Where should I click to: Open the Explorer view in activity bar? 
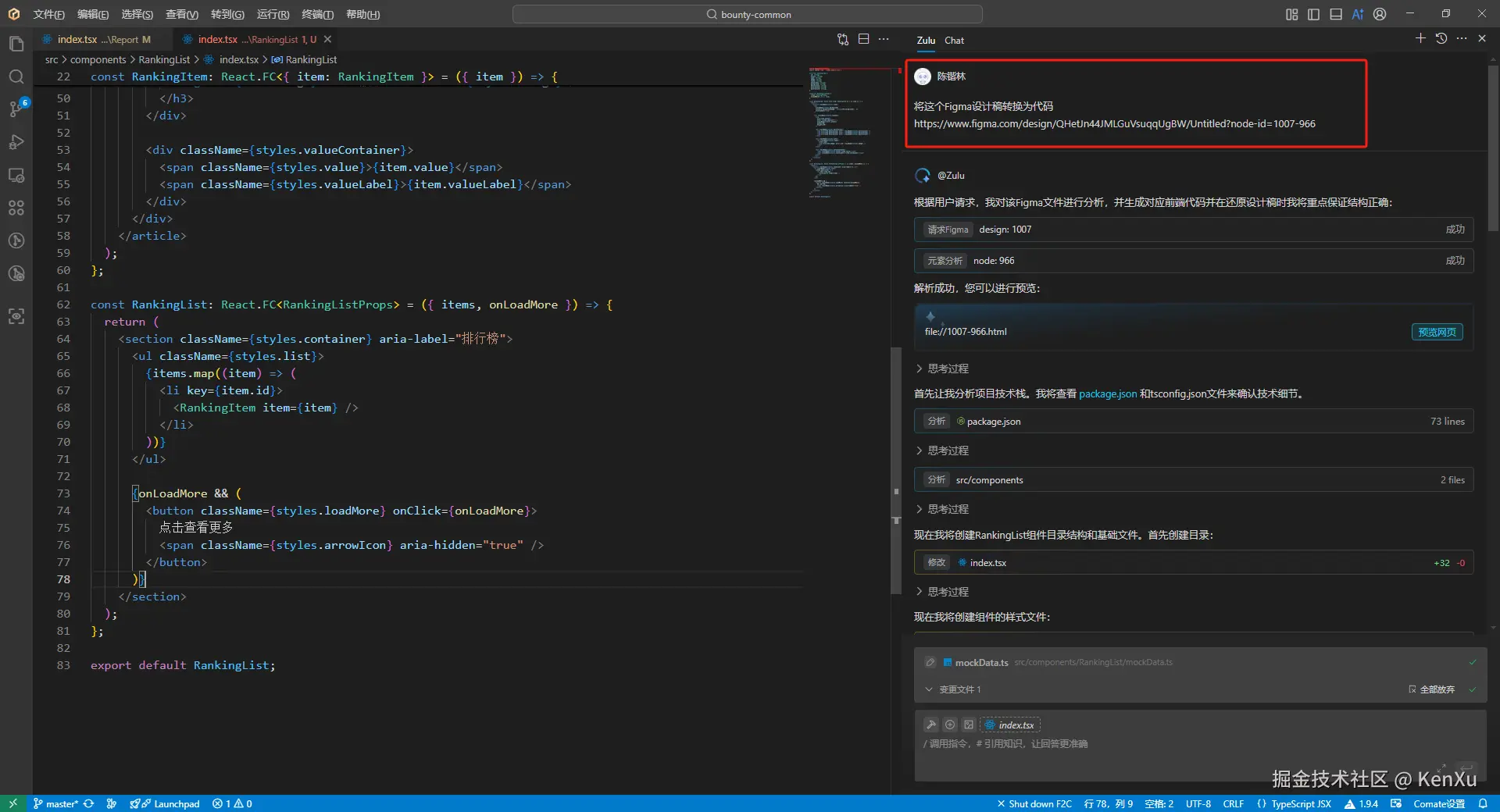pyautogui.click(x=16, y=45)
